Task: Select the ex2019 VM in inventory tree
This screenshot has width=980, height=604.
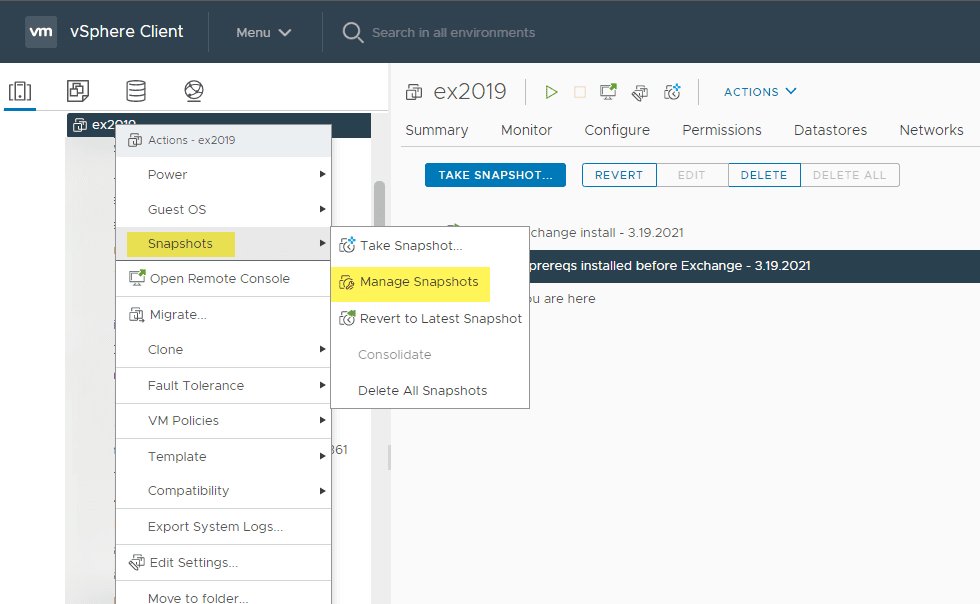Action: tap(219, 124)
